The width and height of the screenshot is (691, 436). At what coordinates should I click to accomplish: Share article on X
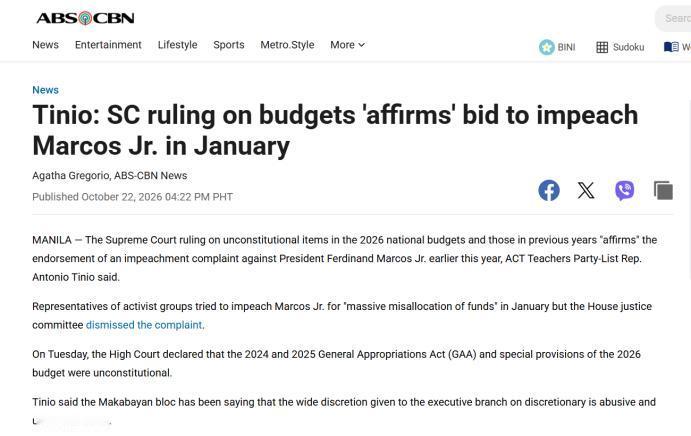click(x=586, y=190)
